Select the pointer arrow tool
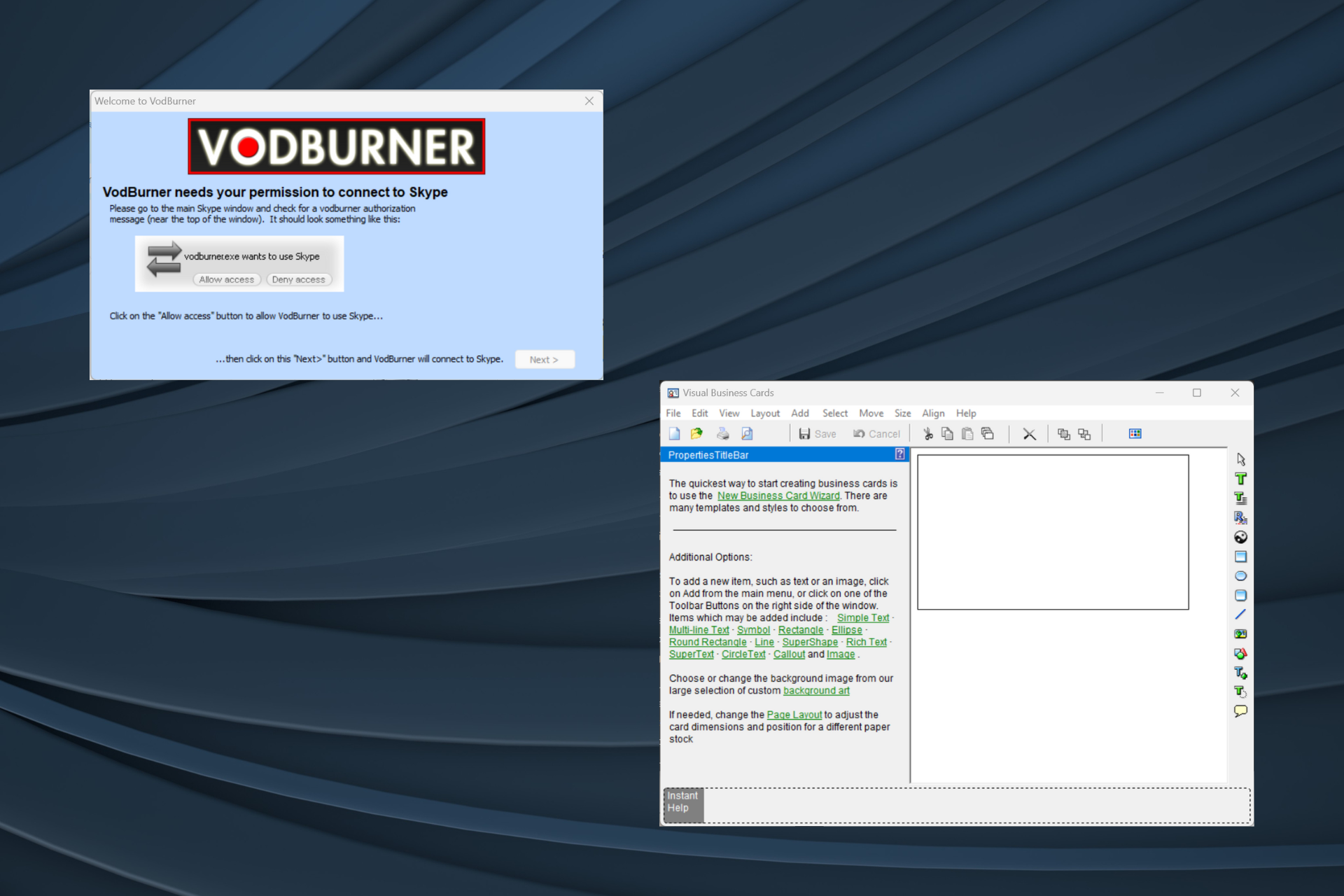The width and height of the screenshot is (1344, 896). [1240, 459]
